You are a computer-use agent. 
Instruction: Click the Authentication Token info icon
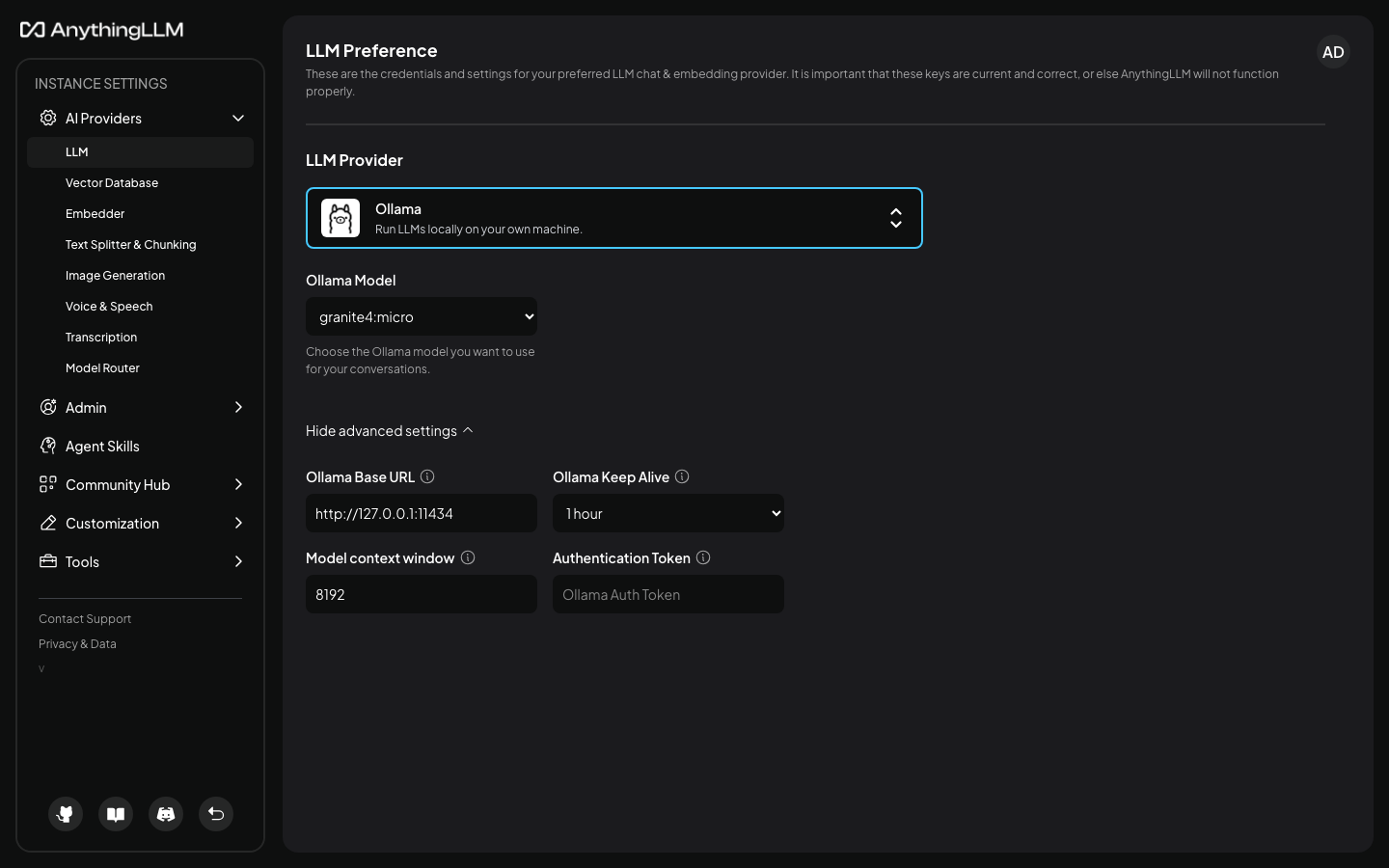703,557
